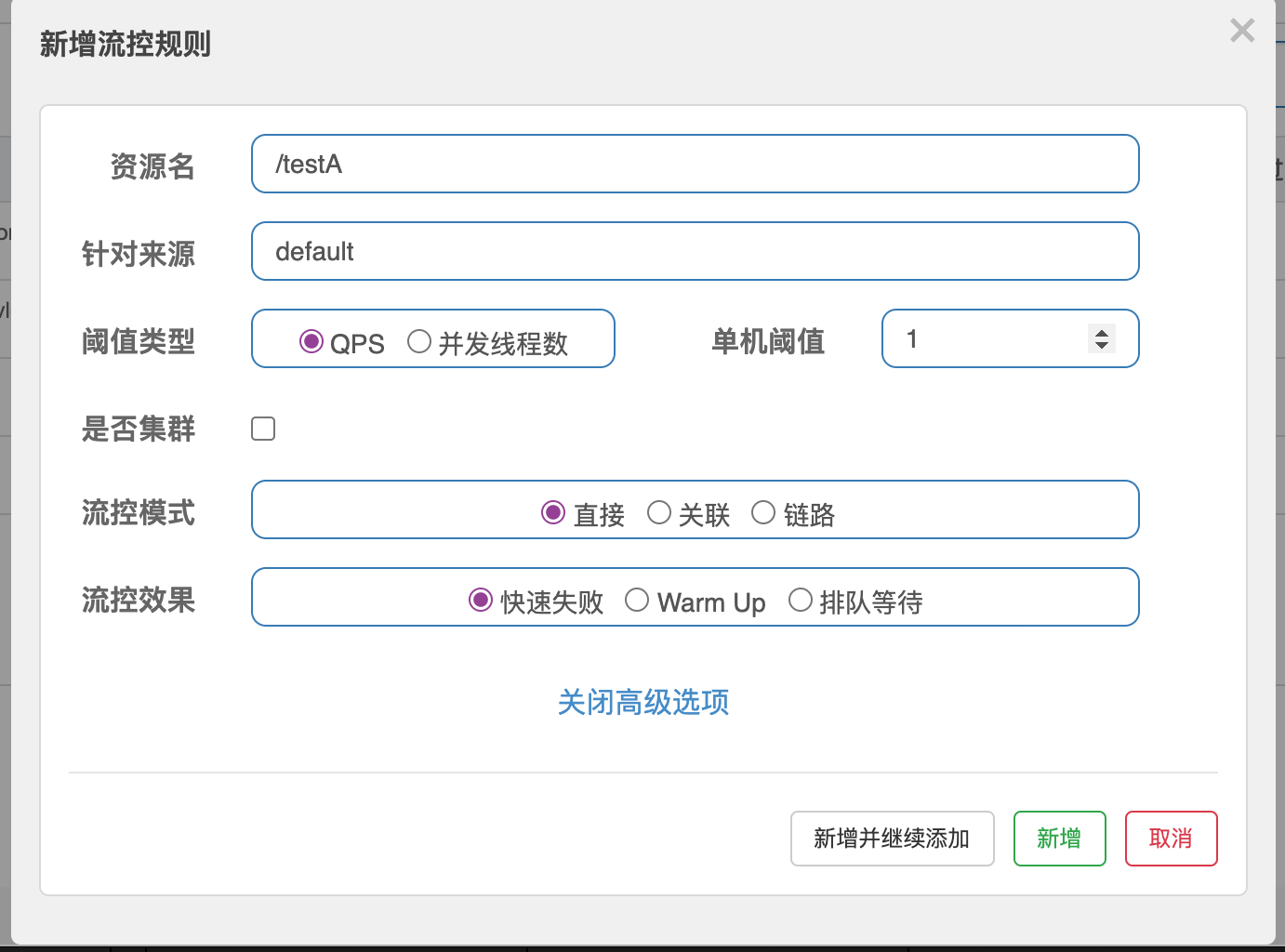Screen dimensions: 1285x952
Task: Click the 是否集群 label
Action: tap(139, 429)
